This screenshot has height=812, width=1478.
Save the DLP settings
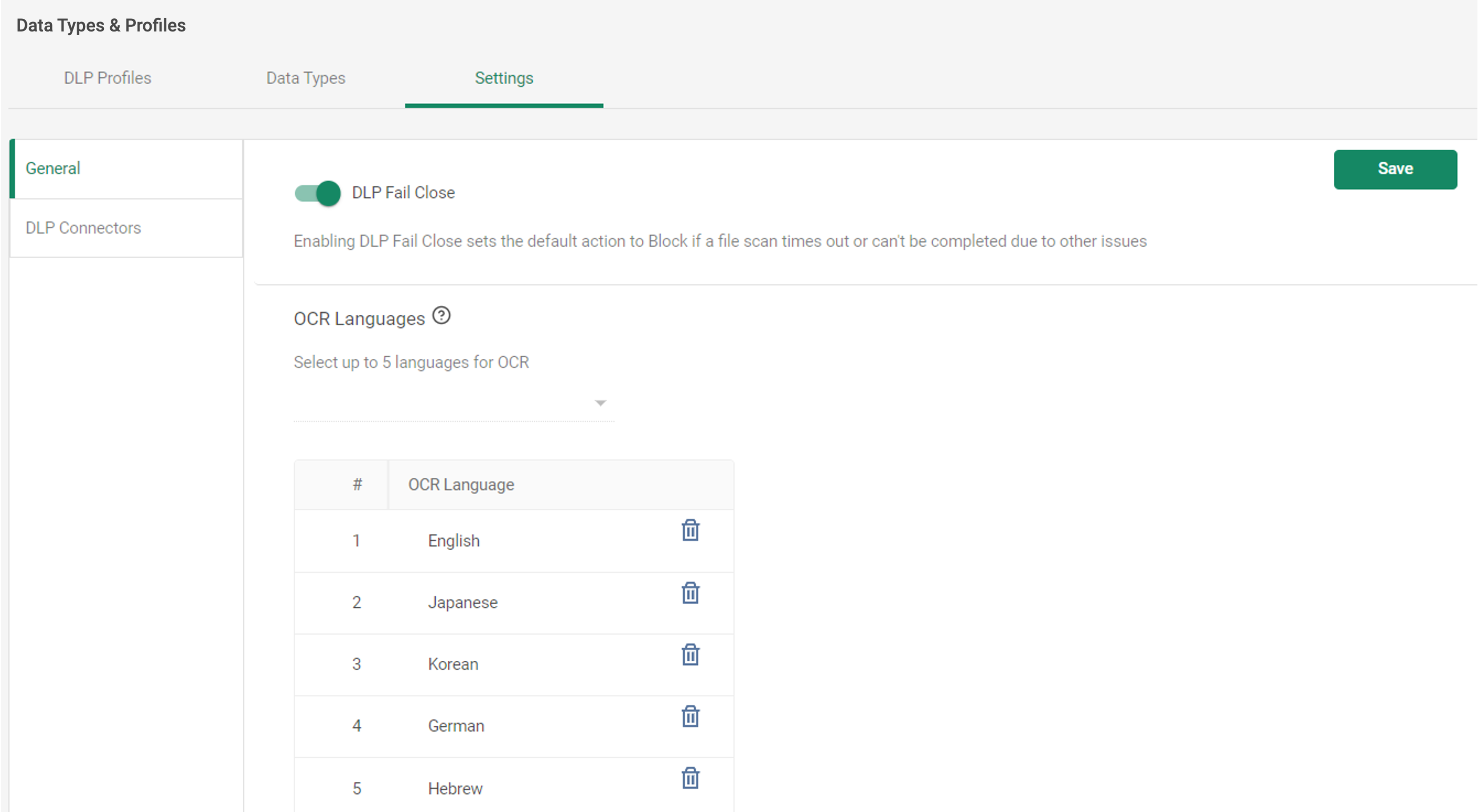click(x=1395, y=169)
